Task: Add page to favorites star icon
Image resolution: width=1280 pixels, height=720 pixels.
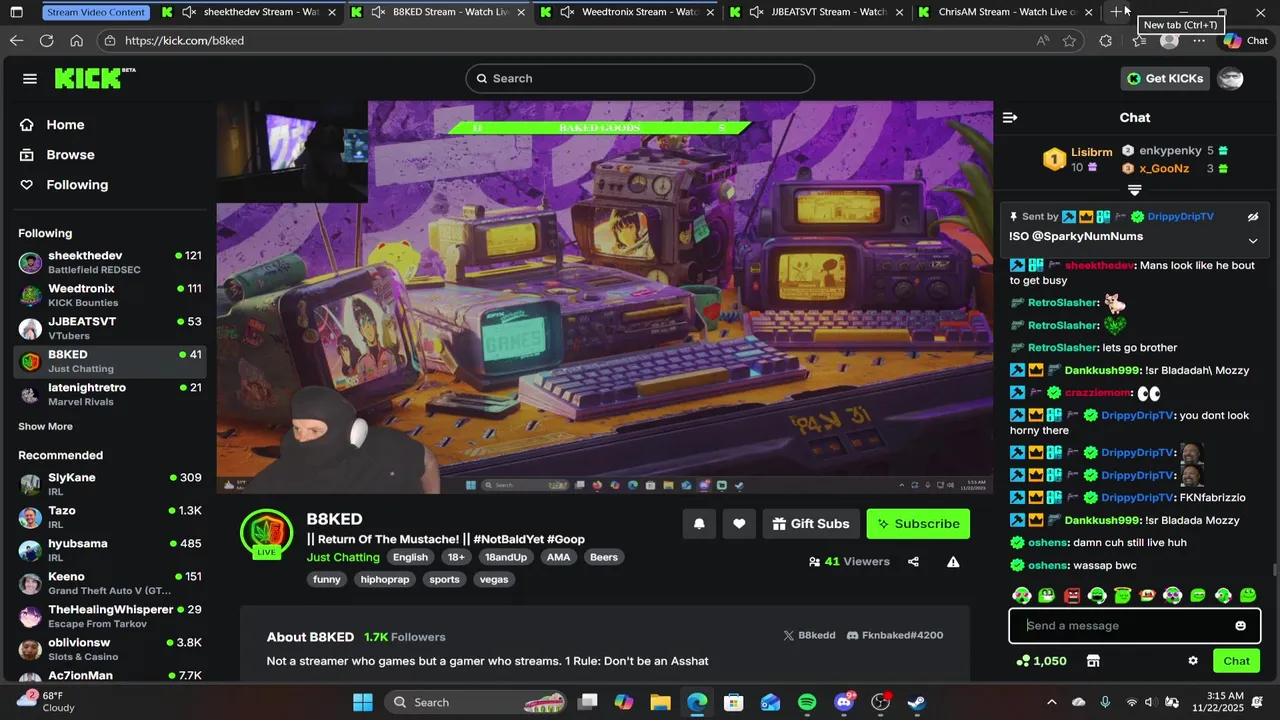Action: [1069, 41]
